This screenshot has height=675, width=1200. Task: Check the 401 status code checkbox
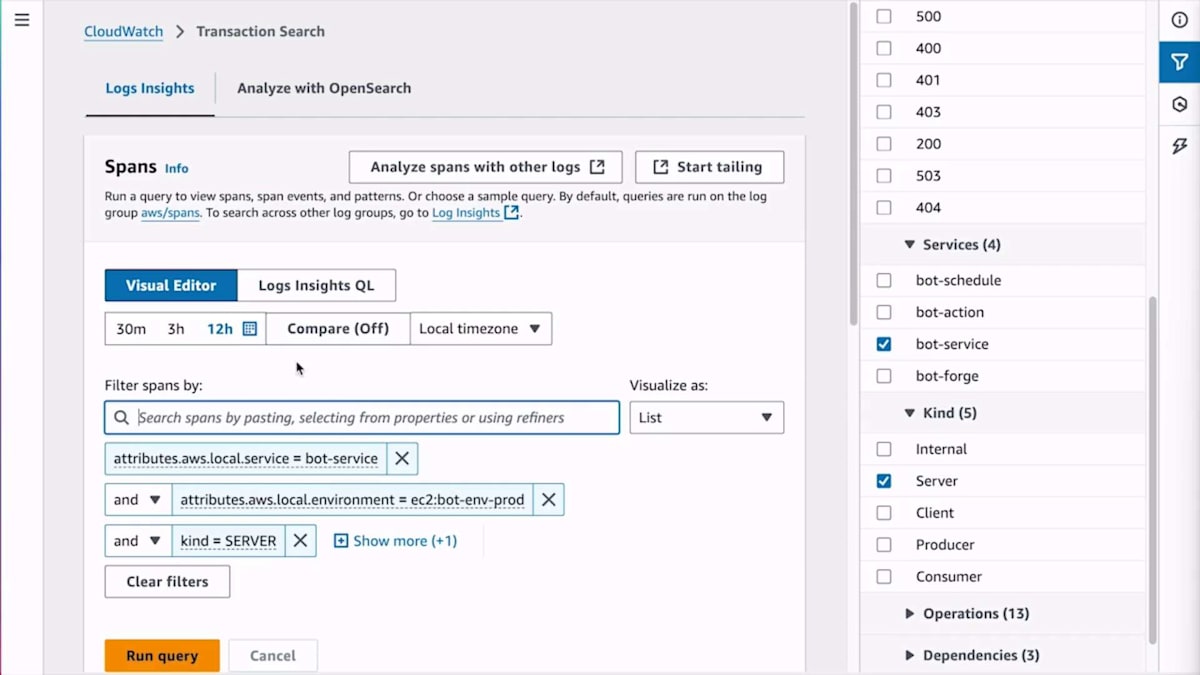pyautogui.click(x=884, y=80)
